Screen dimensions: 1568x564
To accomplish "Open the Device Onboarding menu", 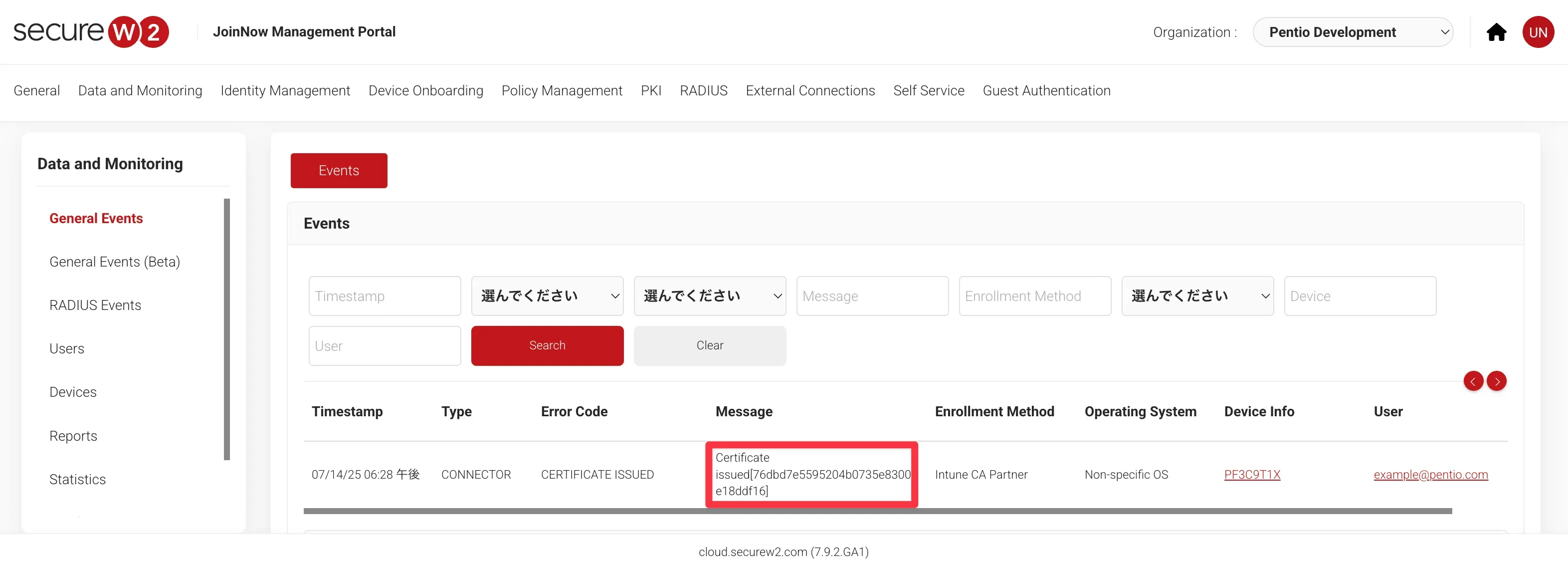I will [x=425, y=91].
